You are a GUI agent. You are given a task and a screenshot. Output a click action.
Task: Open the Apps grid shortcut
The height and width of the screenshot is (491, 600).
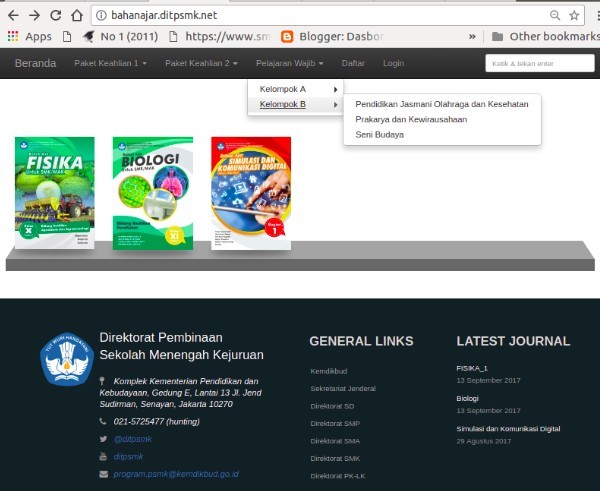30,36
